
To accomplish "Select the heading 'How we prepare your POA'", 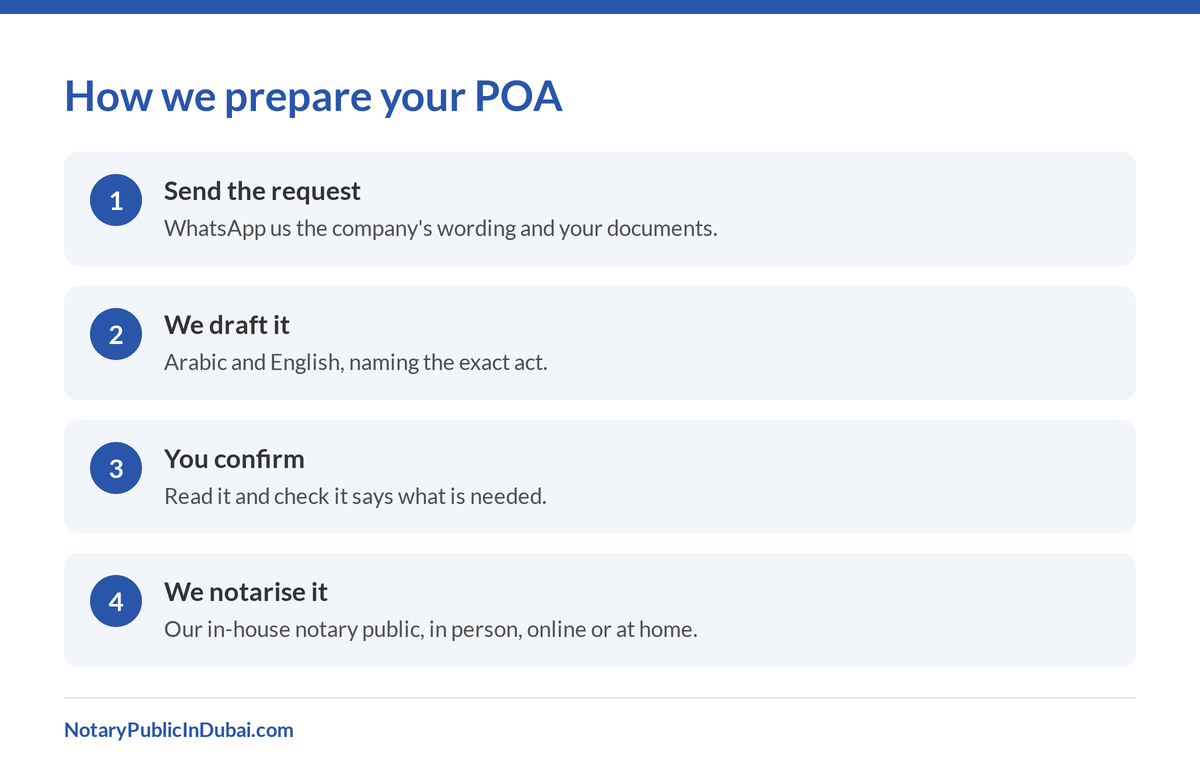I will pos(314,96).
